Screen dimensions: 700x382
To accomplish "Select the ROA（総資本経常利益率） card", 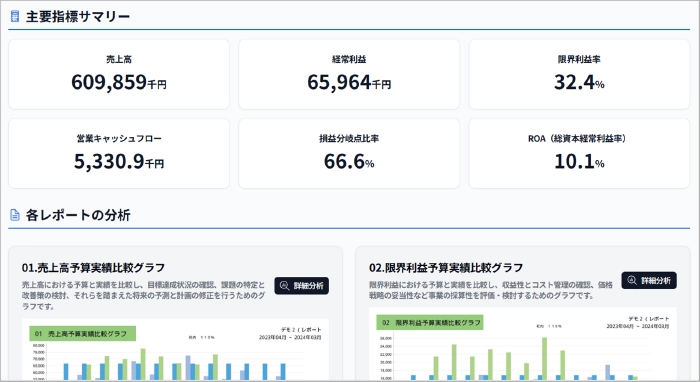I will pyautogui.click(x=579, y=154).
